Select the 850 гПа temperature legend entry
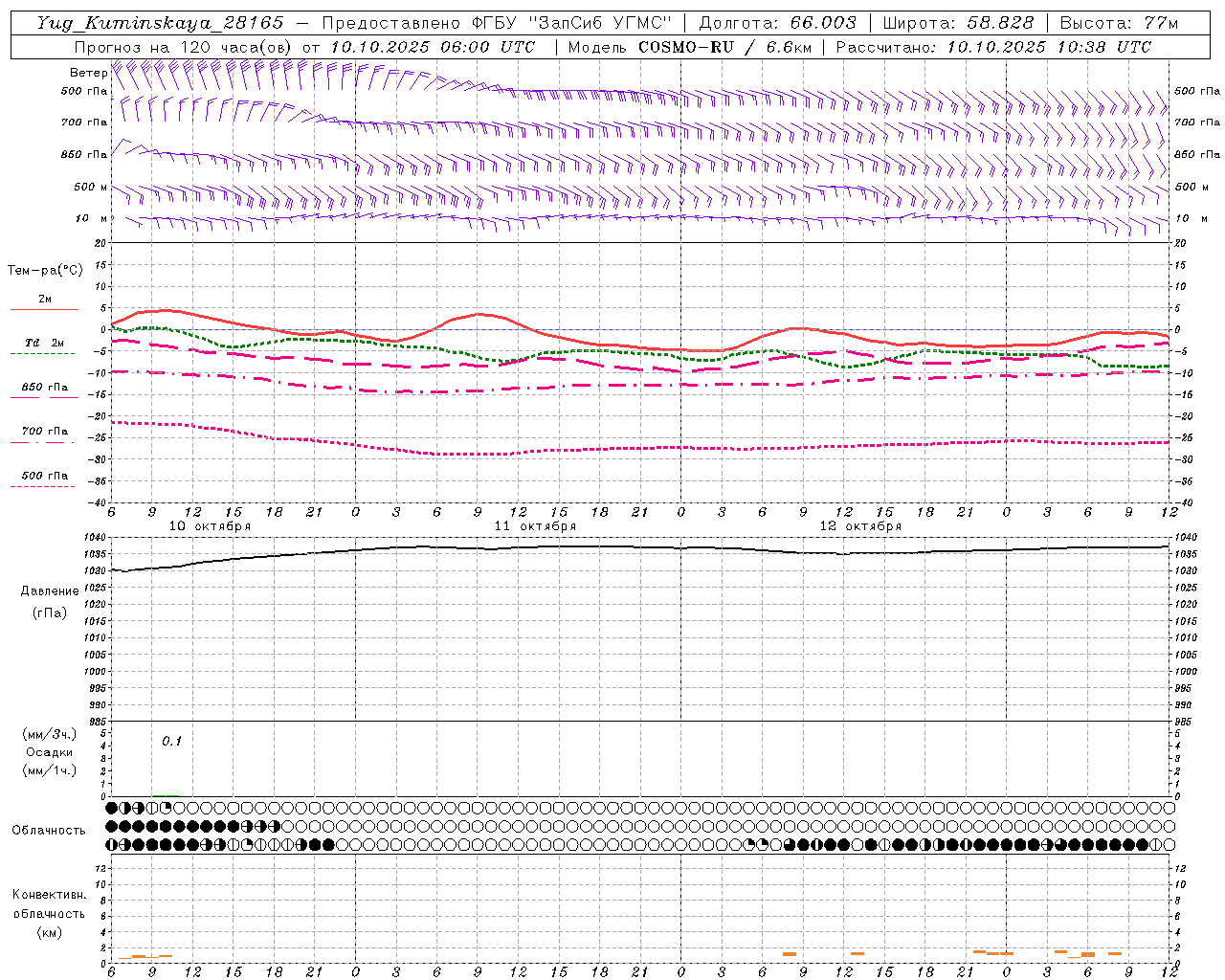Image resolution: width=1225 pixels, height=980 pixels. [44, 388]
